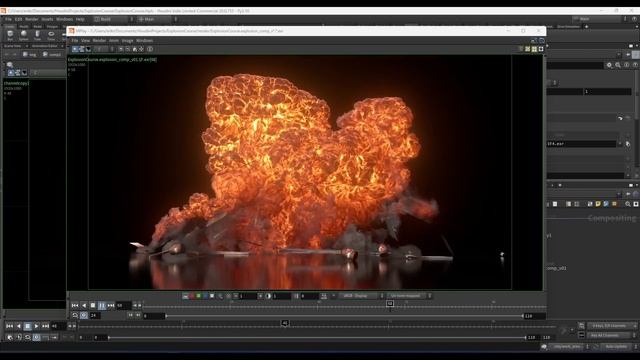Jump to last frame in MPlay
The image size is (640, 360).
coord(111,305)
